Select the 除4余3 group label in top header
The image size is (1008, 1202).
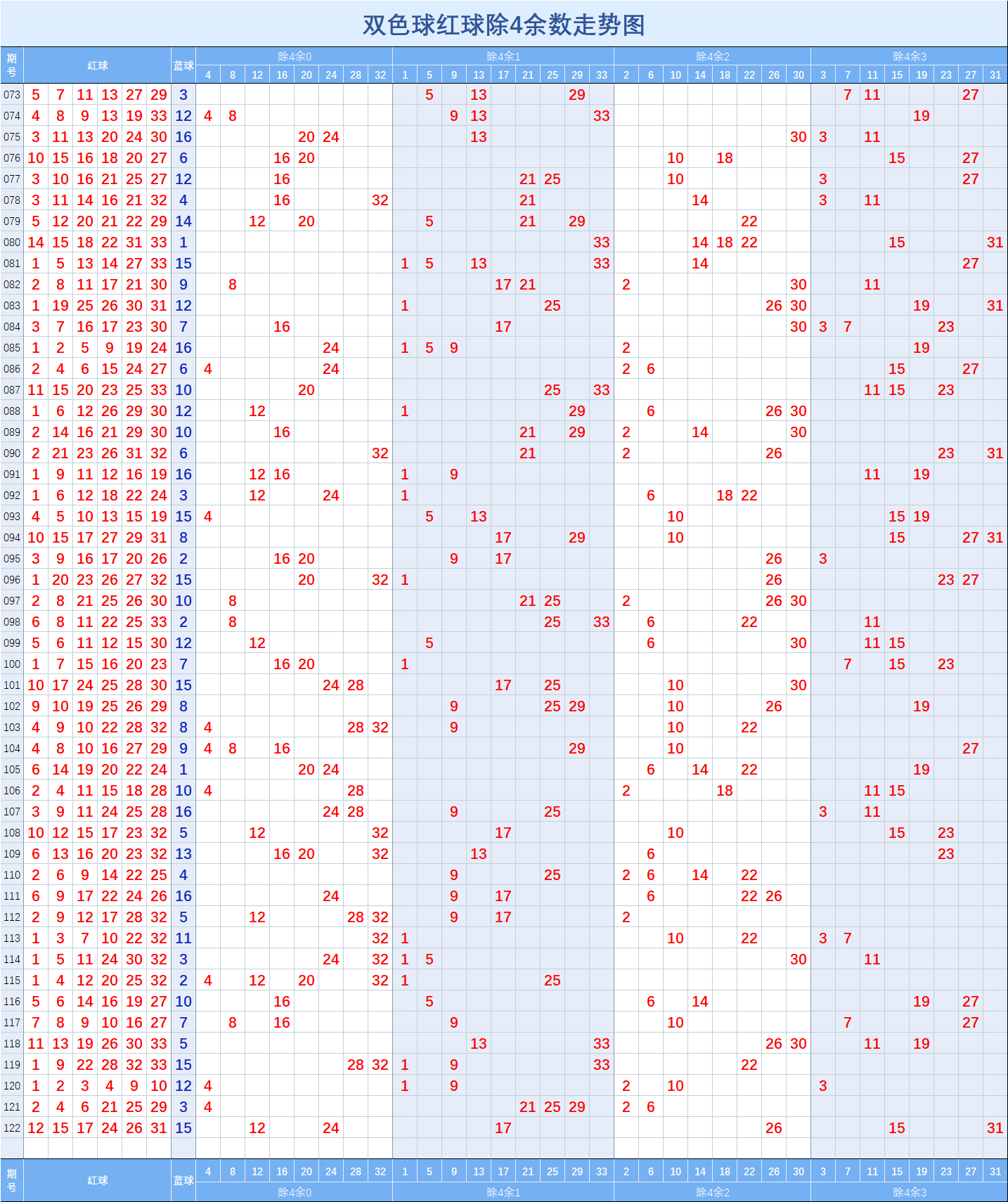910,56
